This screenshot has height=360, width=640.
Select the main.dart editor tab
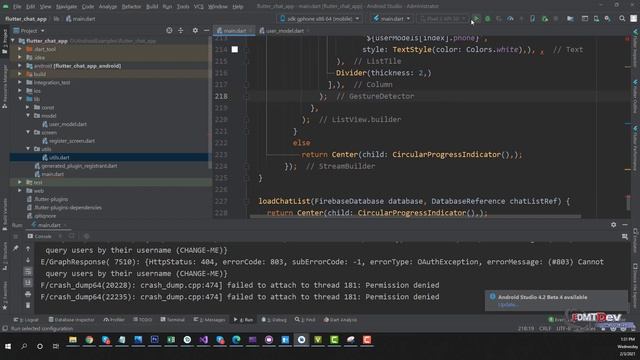[x=234, y=31]
